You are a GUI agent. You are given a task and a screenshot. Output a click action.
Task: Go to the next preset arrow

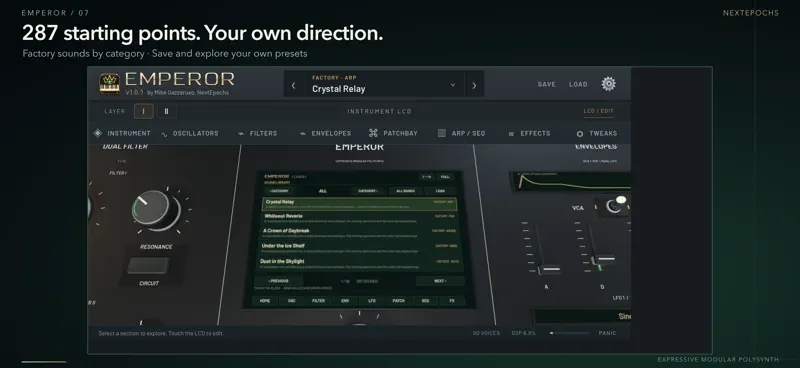pyautogui.click(x=474, y=86)
